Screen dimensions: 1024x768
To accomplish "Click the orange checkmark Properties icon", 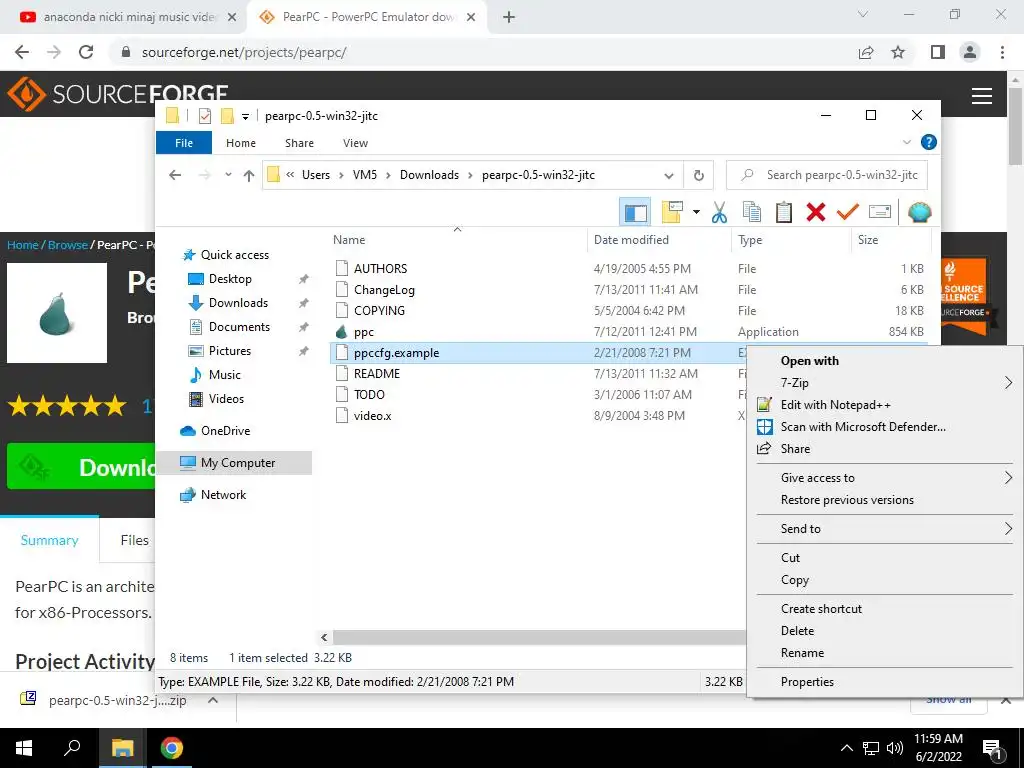I will coord(848,212).
